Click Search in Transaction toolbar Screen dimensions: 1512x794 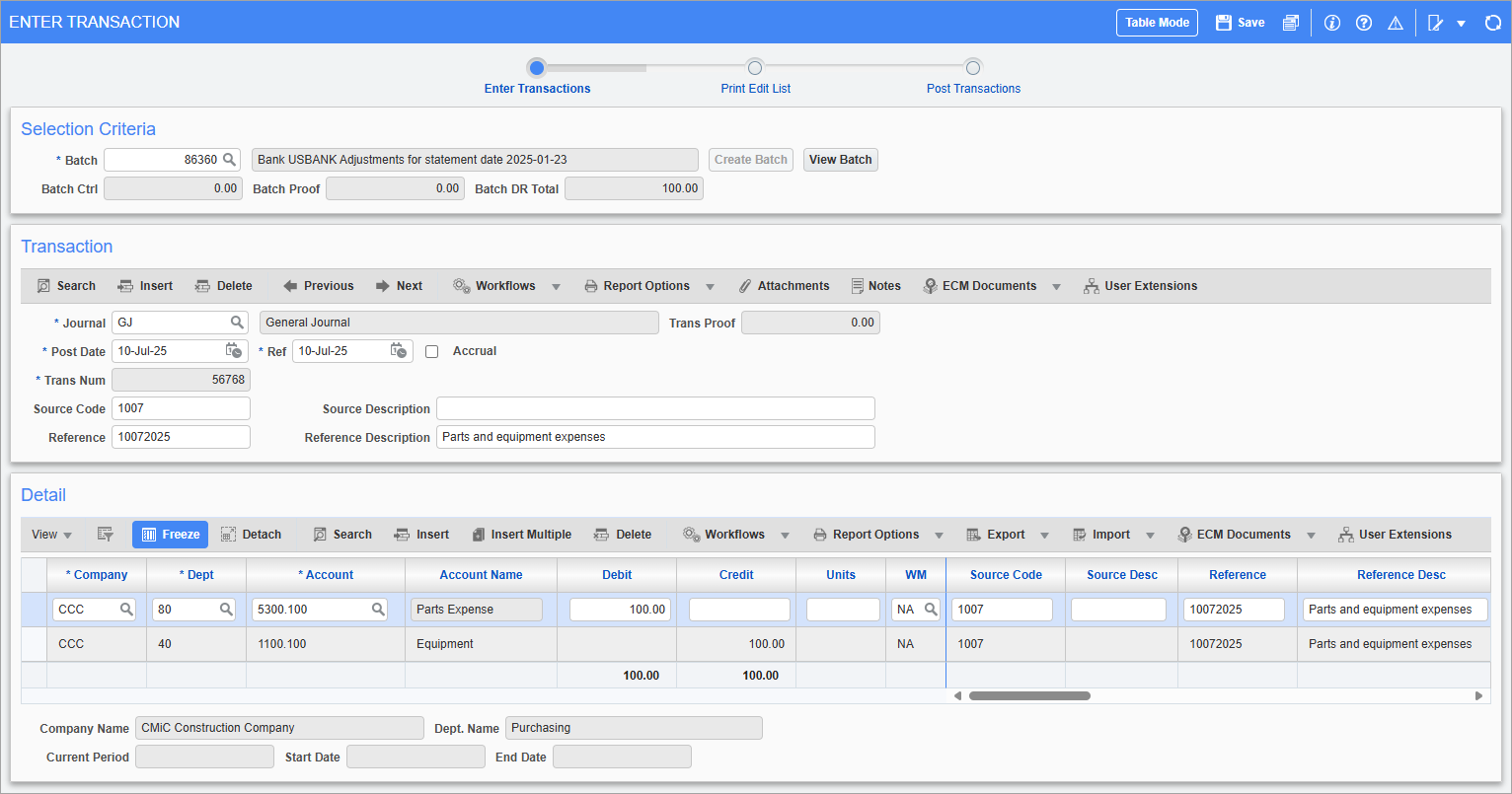pyautogui.click(x=66, y=286)
